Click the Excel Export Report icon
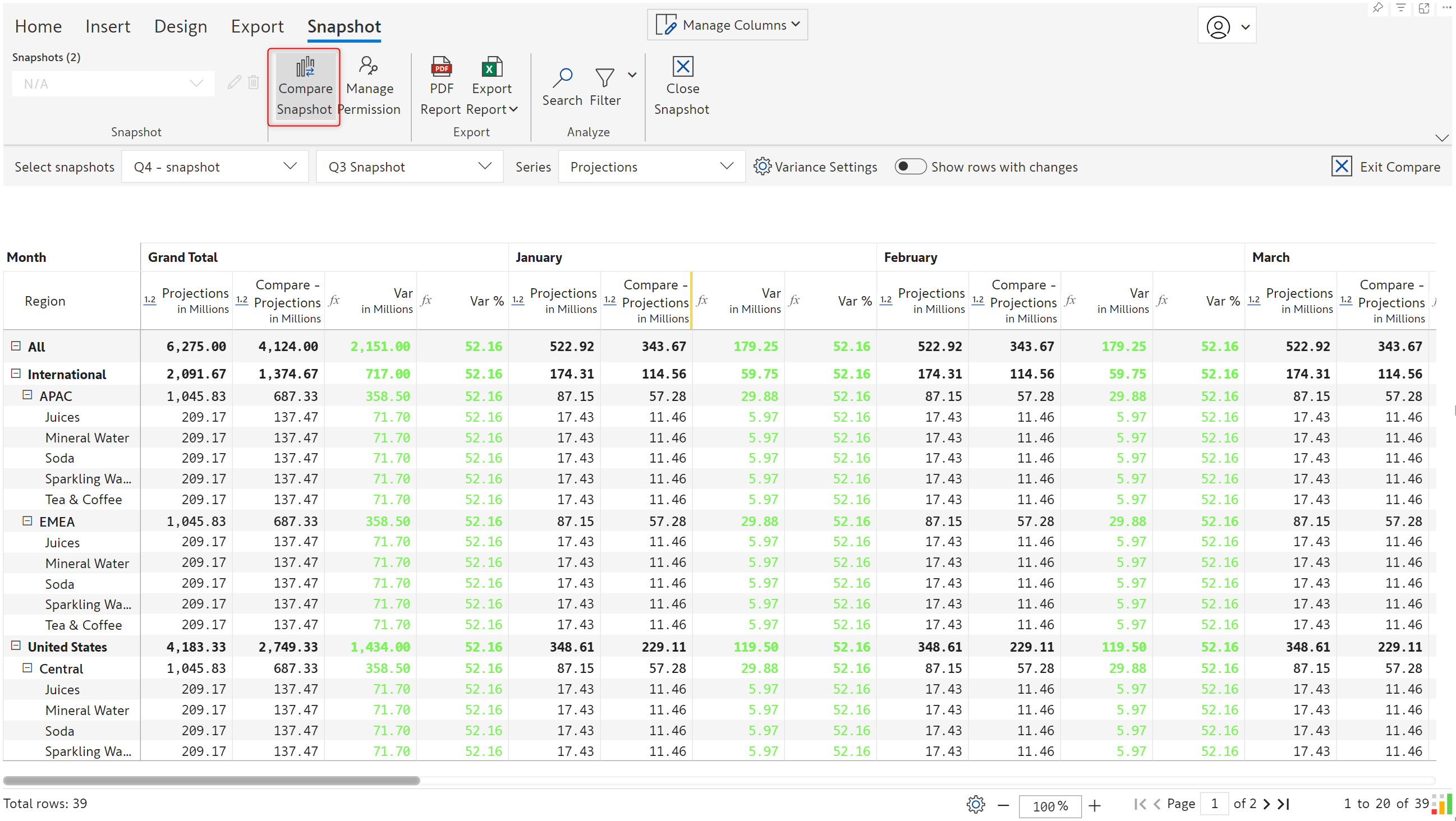Image resolution: width=1456 pixels, height=821 pixels. pos(491,68)
